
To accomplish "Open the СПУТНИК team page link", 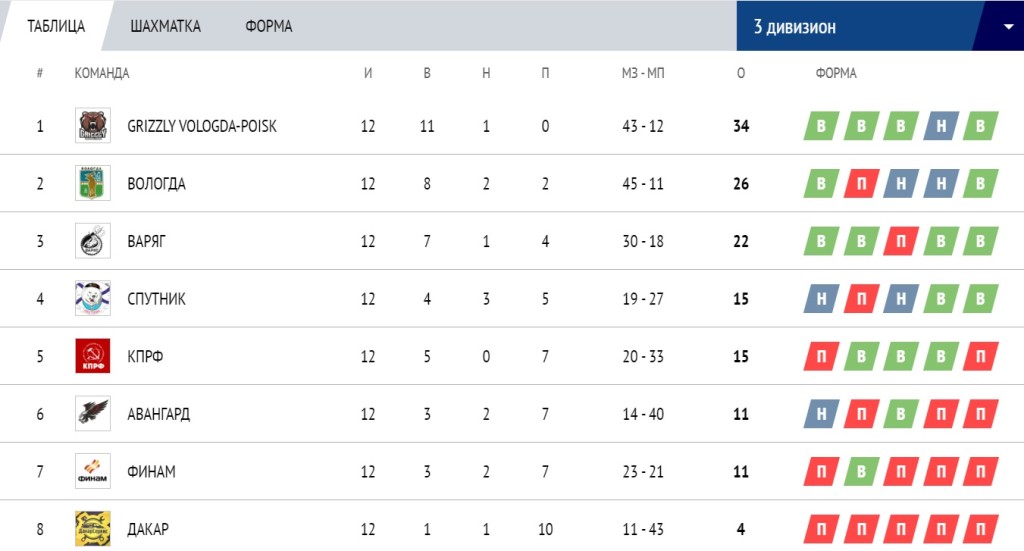I will pos(156,299).
